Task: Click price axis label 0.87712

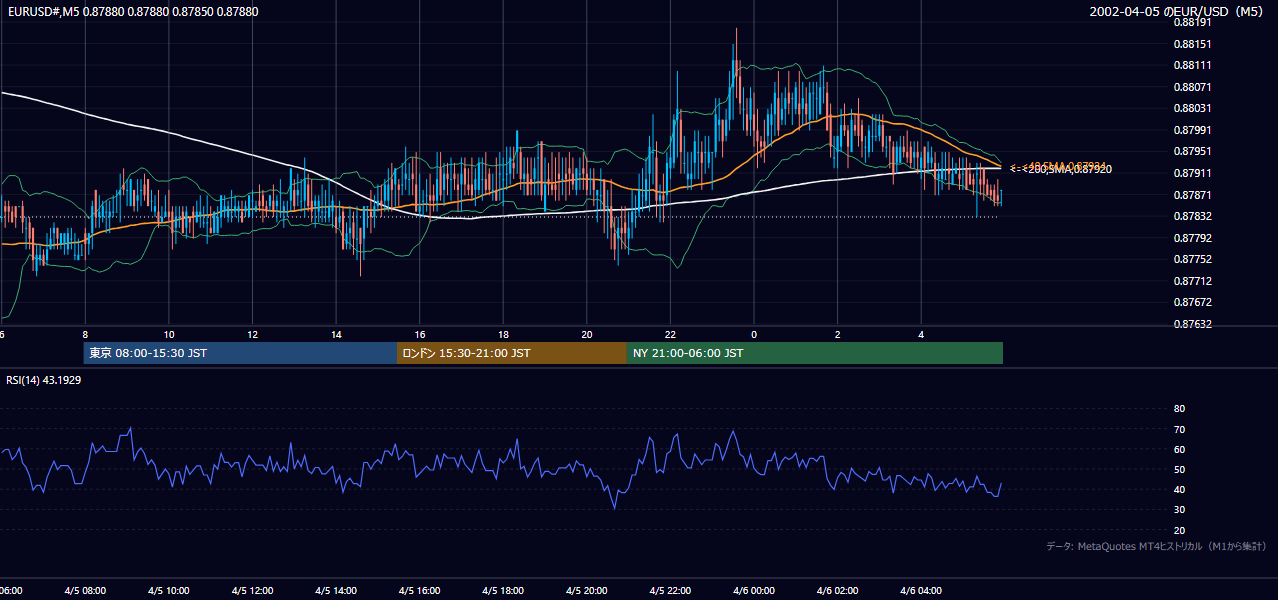Action: [1192, 281]
